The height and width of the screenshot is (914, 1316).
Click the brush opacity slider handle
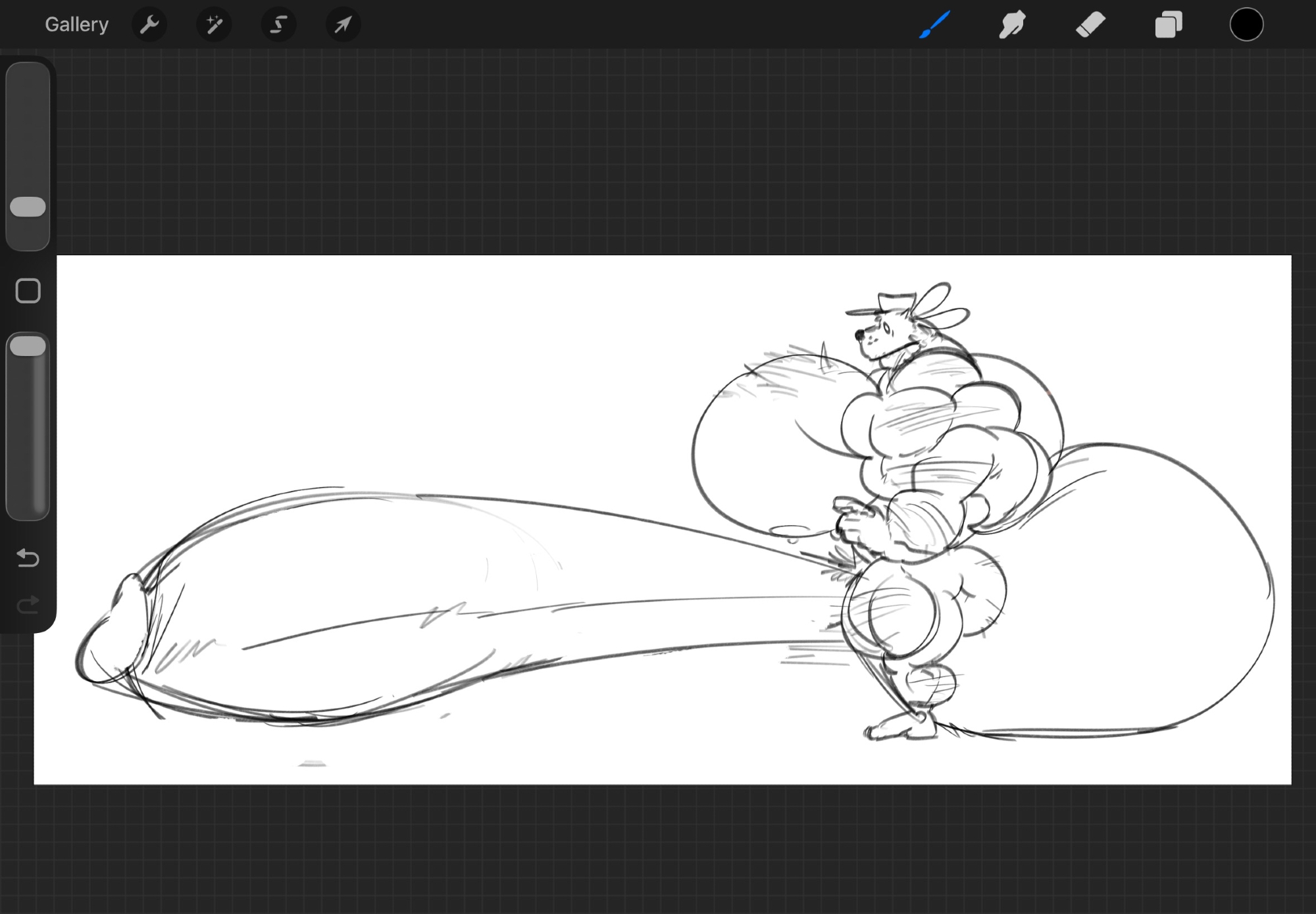(x=28, y=347)
